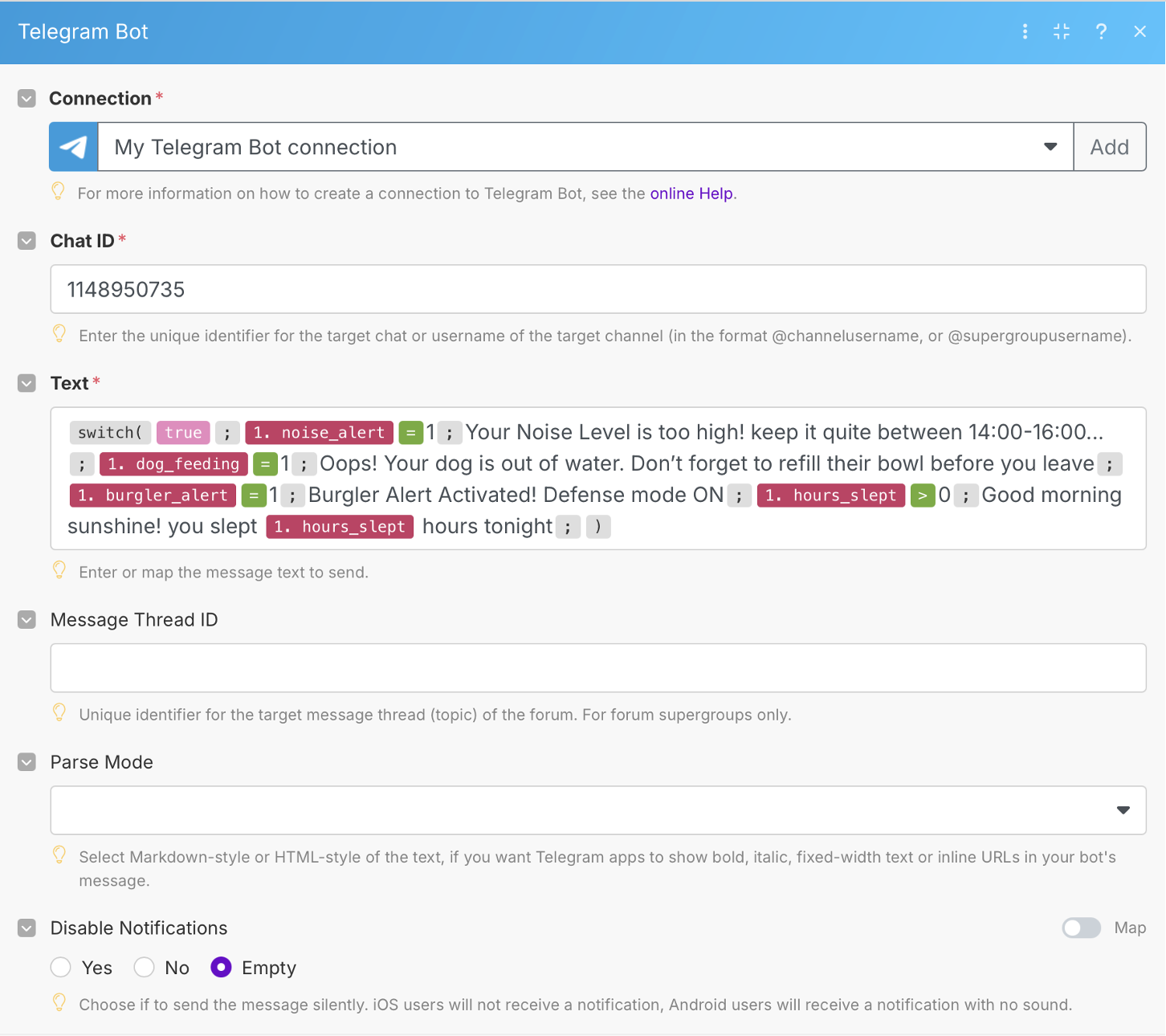Collapse the Disable Notifications section arrow
1166x1036 pixels.
(x=26, y=928)
